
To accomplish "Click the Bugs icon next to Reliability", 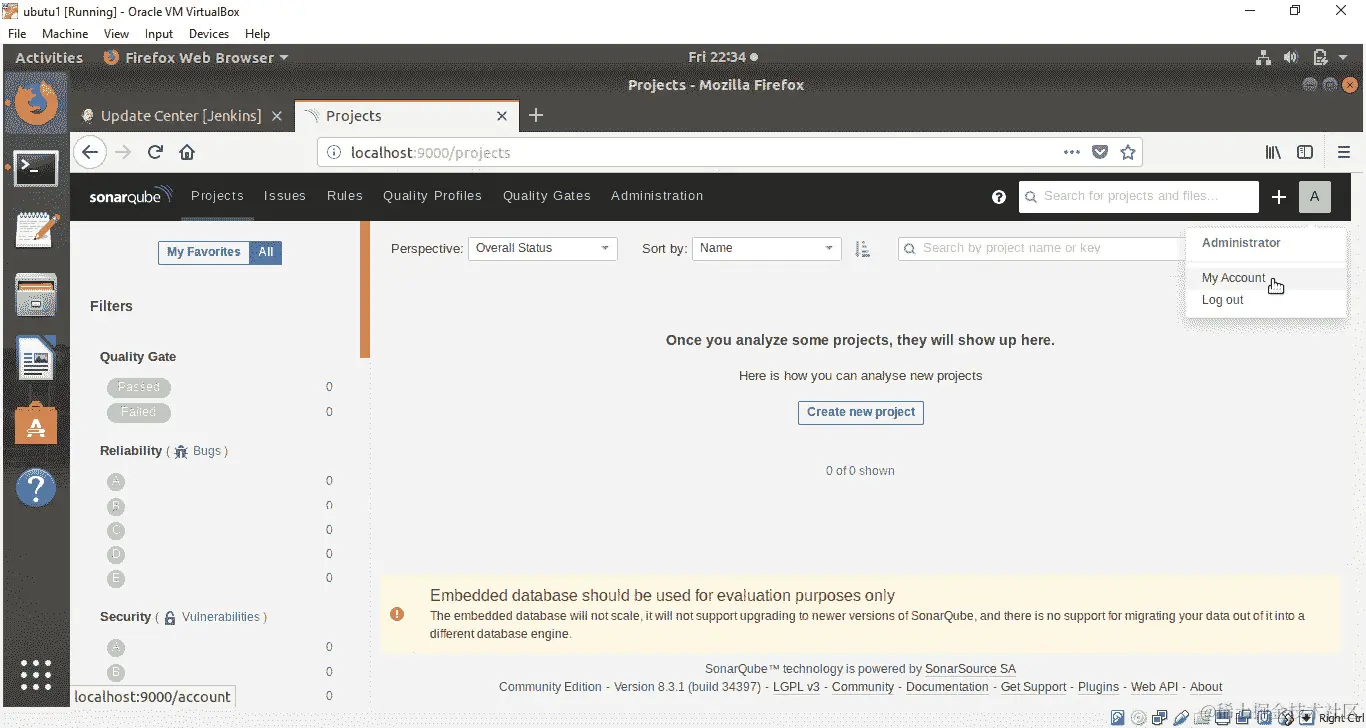I will (180, 451).
